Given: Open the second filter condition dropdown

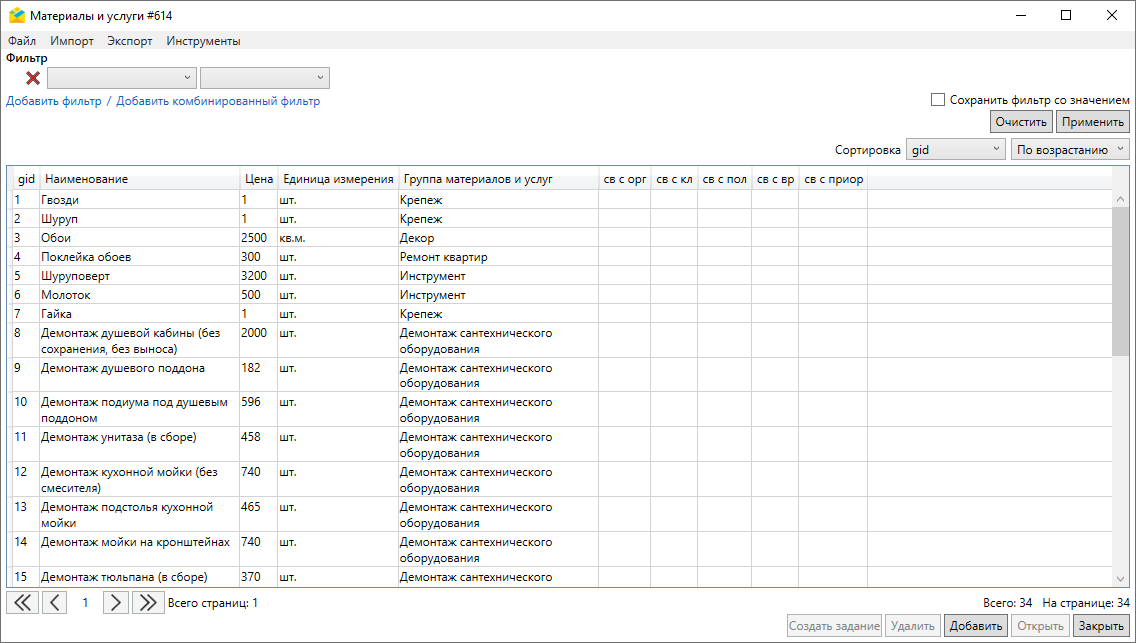Looking at the screenshot, I should click(x=265, y=78).
